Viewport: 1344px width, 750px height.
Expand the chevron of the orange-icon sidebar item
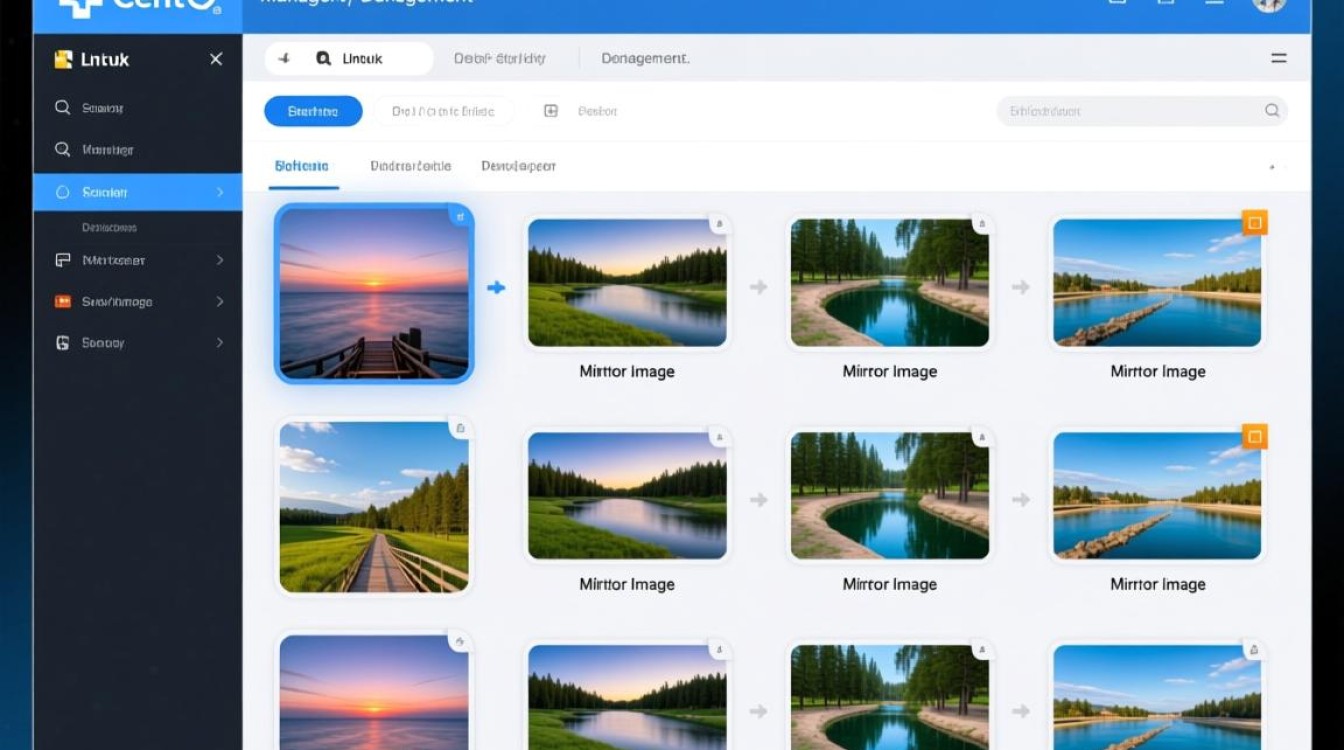[220, 301]
